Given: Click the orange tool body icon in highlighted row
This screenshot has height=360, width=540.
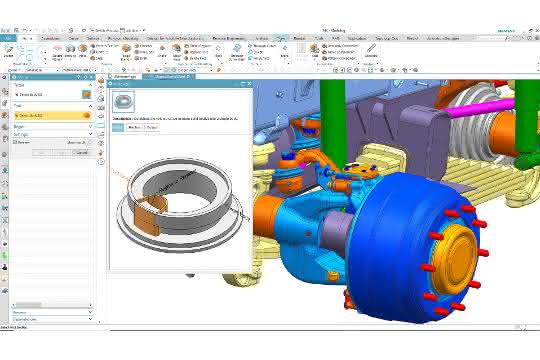Looking at the screenshot, I should (x=87, y=116).
